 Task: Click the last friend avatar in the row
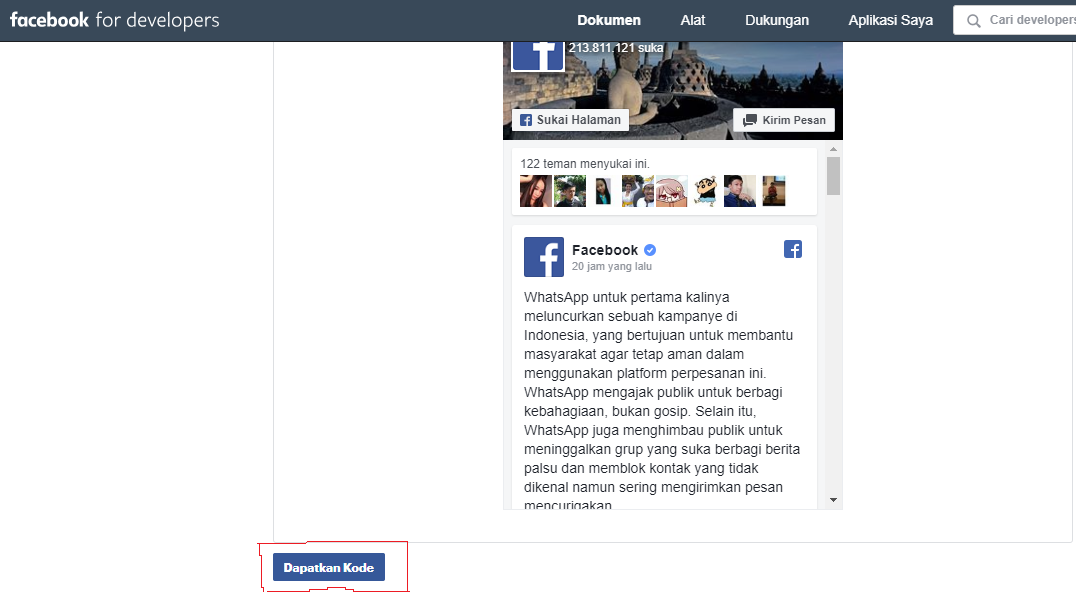773,191
